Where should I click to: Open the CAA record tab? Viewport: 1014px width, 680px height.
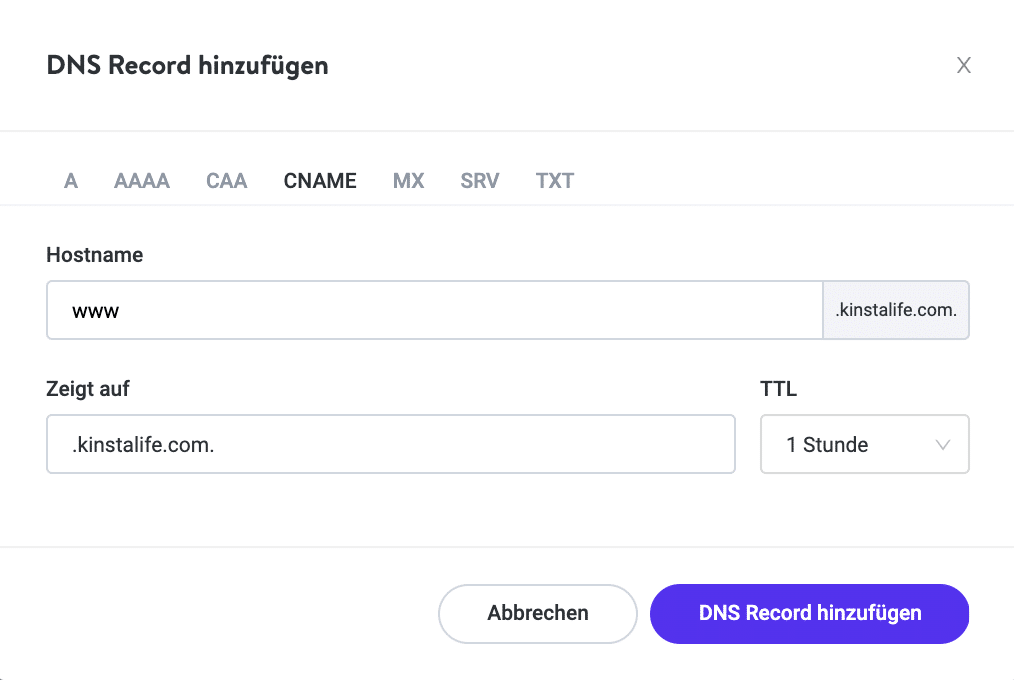point(226,181)
